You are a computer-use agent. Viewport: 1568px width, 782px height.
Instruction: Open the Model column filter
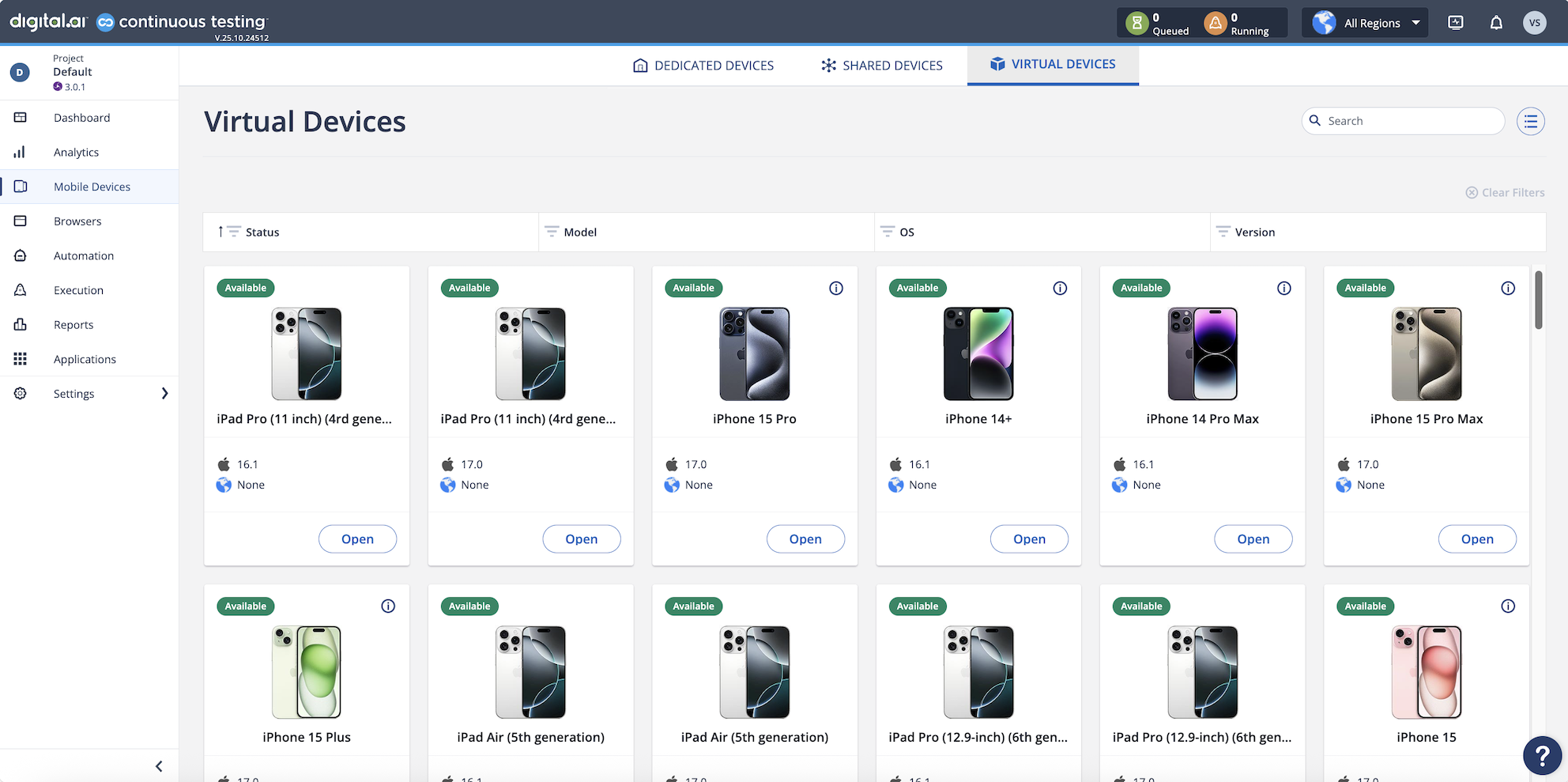click(552, 232)
